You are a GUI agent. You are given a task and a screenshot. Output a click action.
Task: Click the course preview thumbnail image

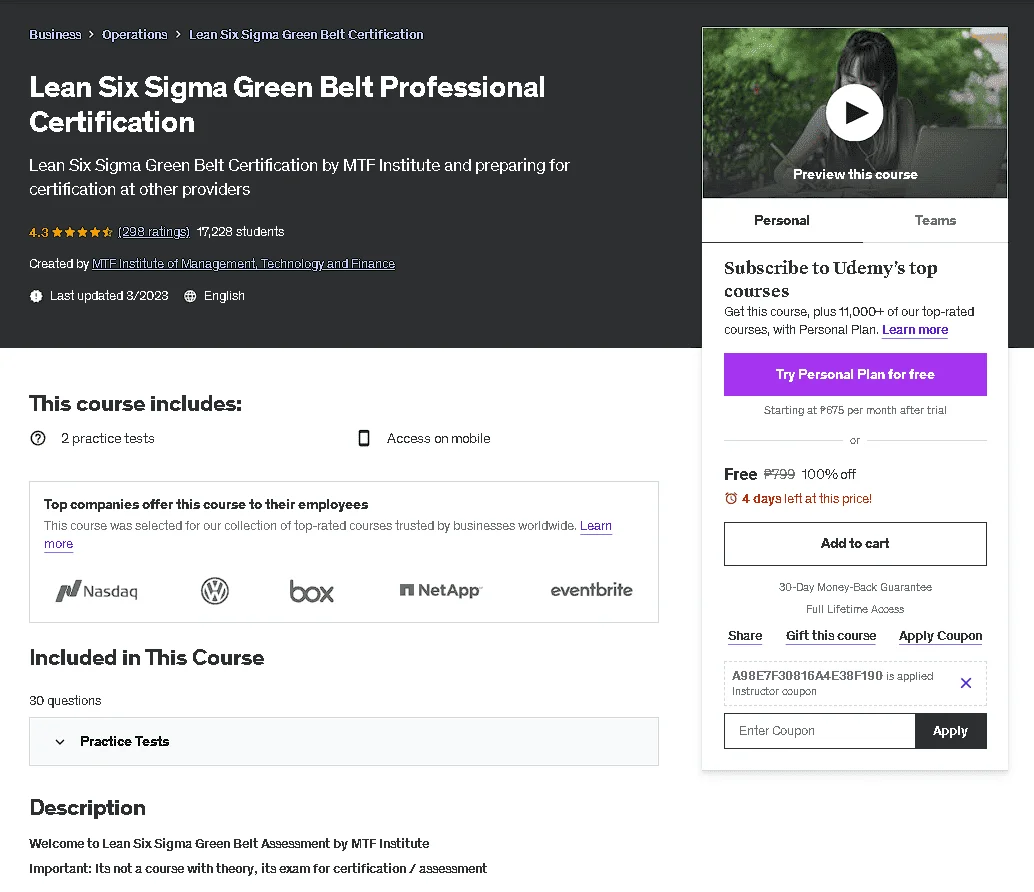click(855, 113)
